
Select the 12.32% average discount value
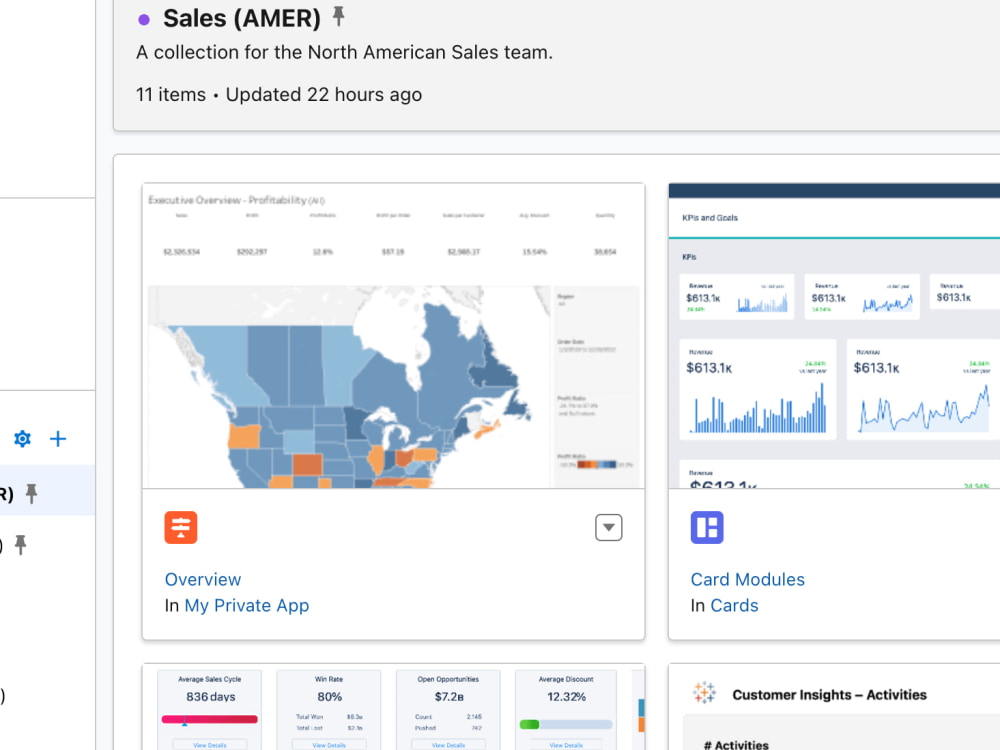coord(566,697)
